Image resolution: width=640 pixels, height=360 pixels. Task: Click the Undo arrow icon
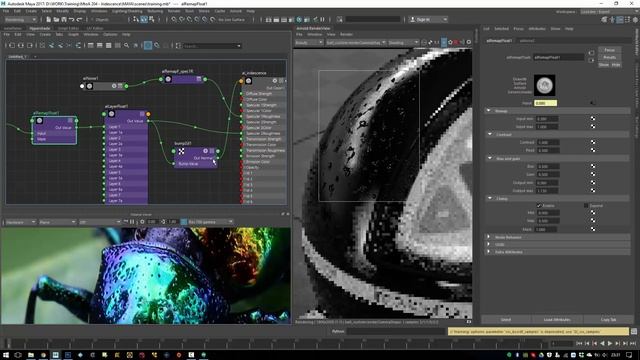click(x=71, y=20)
